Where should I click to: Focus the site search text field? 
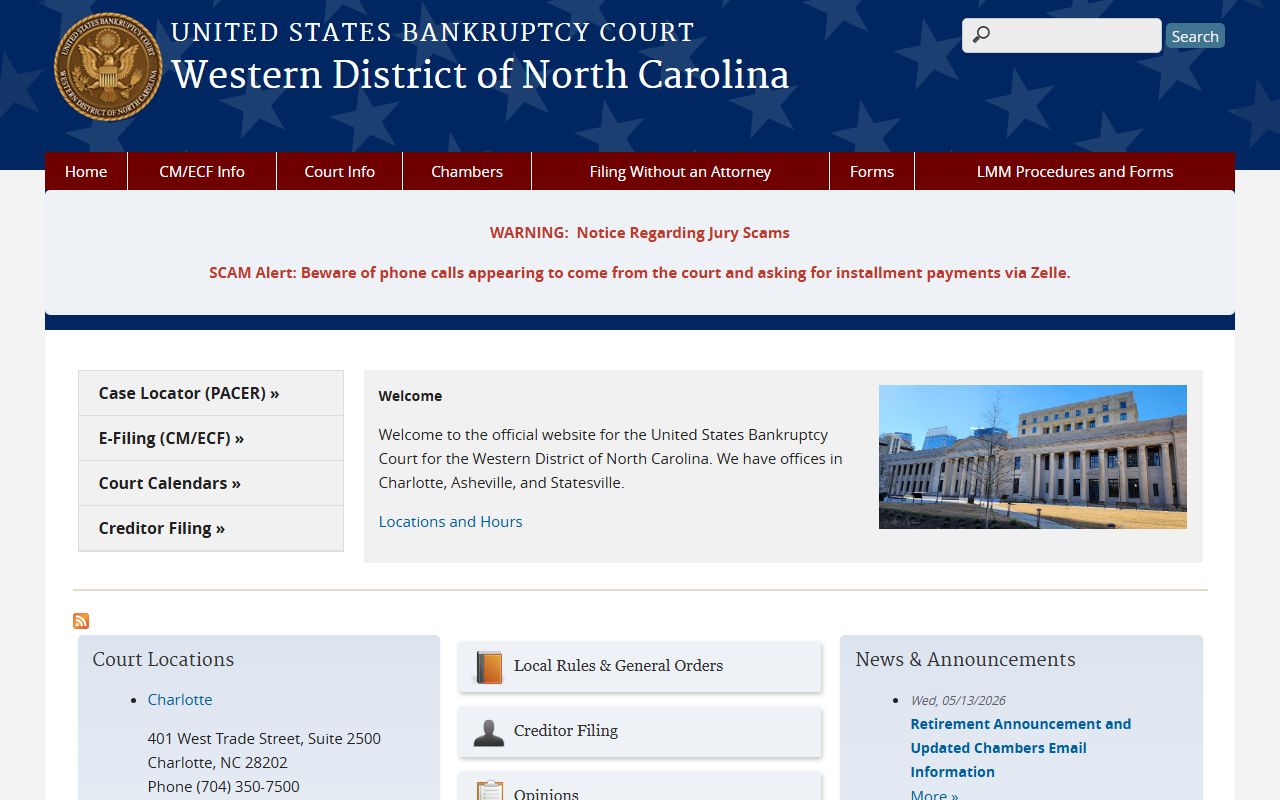point(1062,35)
